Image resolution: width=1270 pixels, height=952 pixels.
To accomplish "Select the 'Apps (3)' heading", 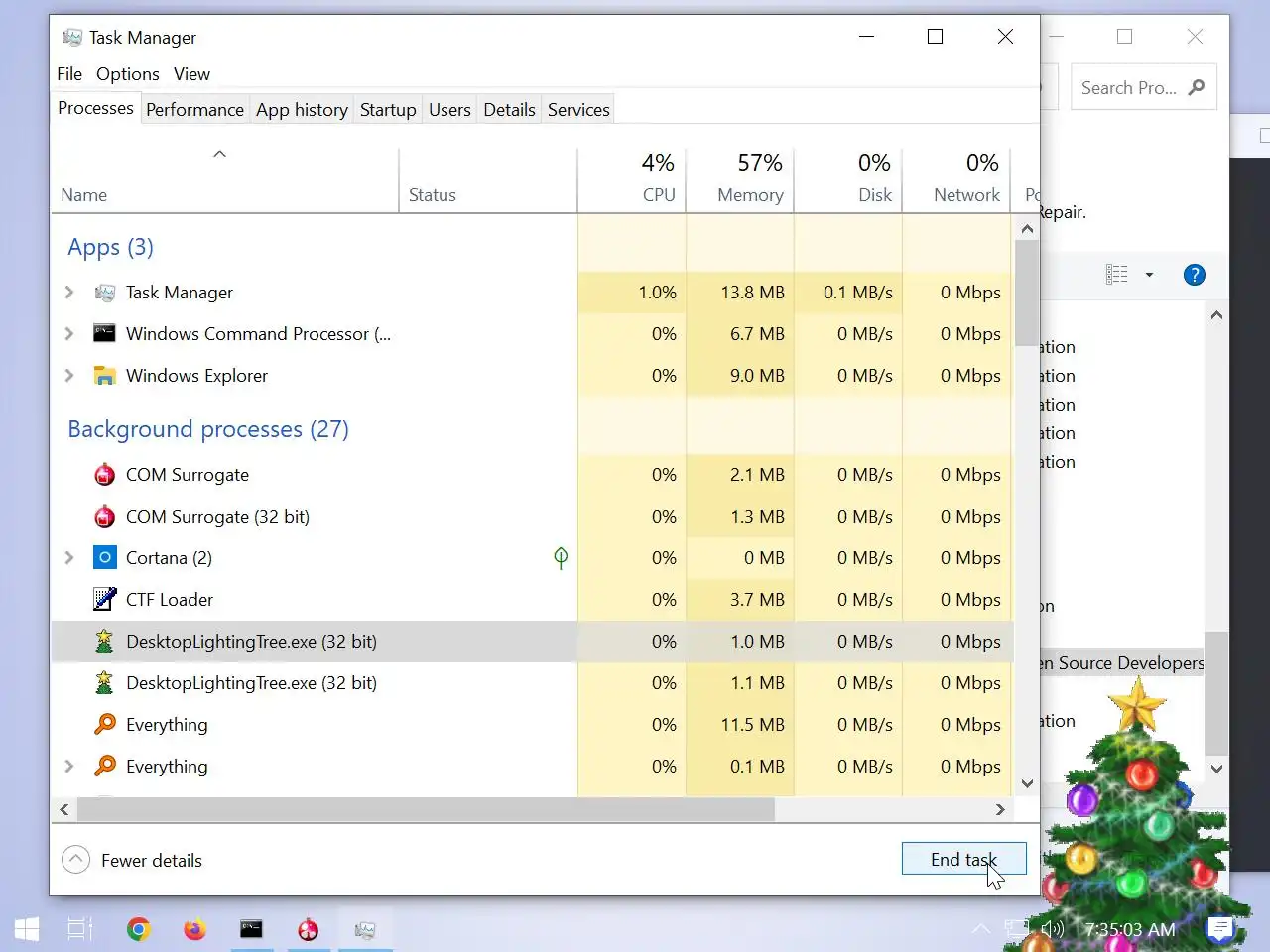I will (110, 247).
